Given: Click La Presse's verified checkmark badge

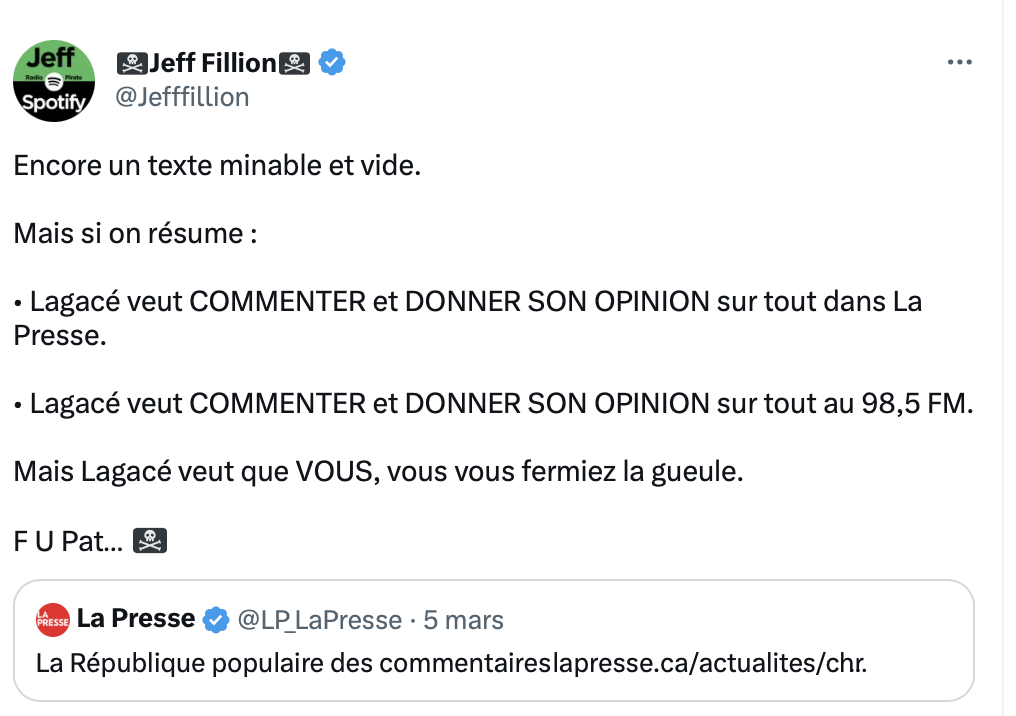Looking at the screenshot, I should [216, 619].
